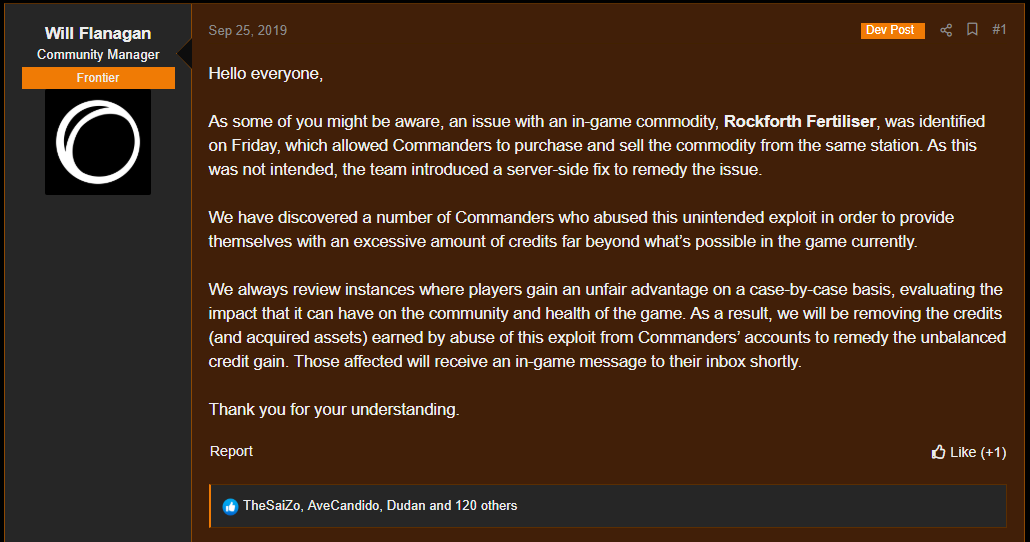Open Will Flanagan's avatar image
The width and height of the screenshot is (1030, 542).
[x=98, y=142]
